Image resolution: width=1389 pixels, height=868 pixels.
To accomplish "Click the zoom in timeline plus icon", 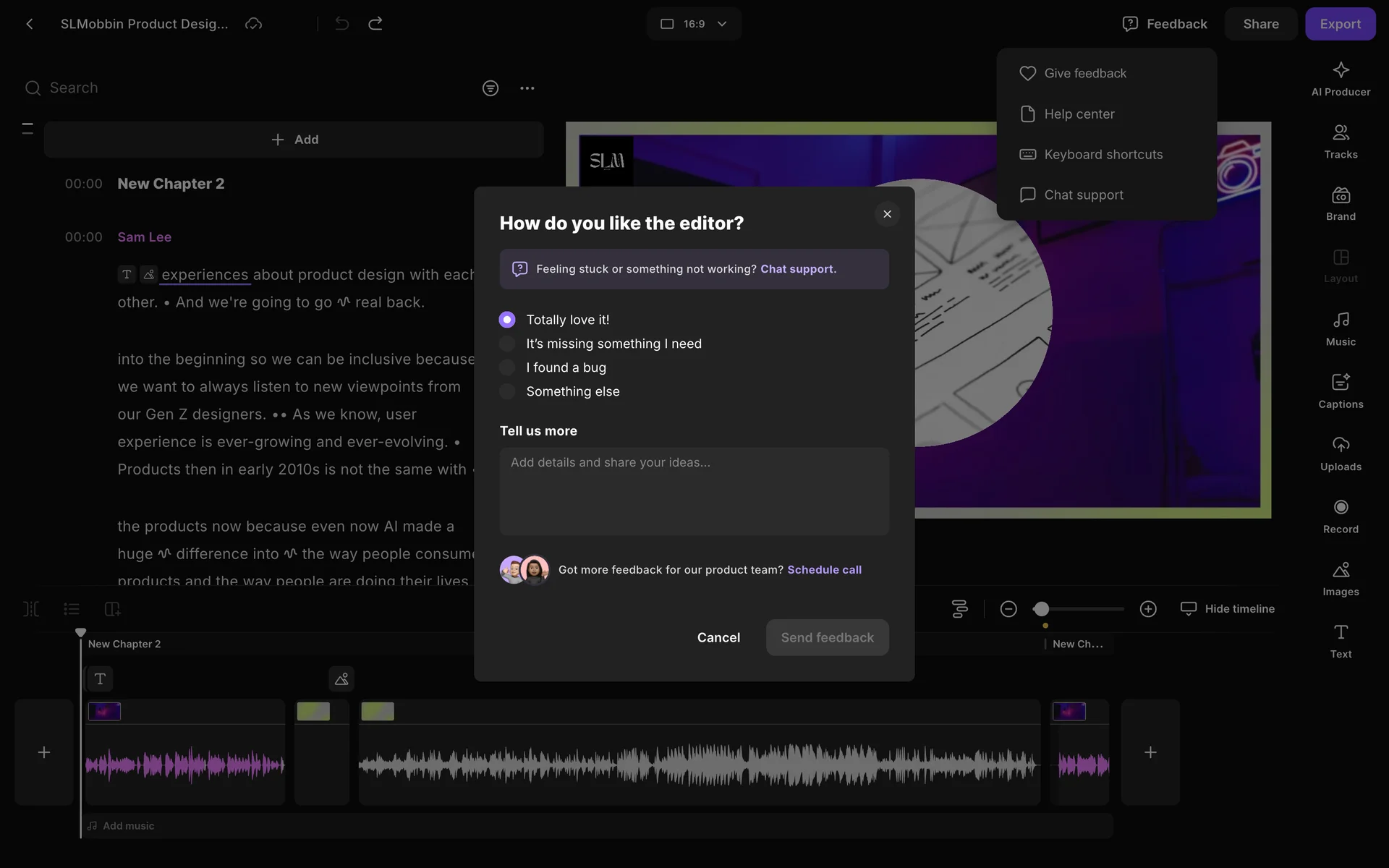I will click(x=1148, y=609).
